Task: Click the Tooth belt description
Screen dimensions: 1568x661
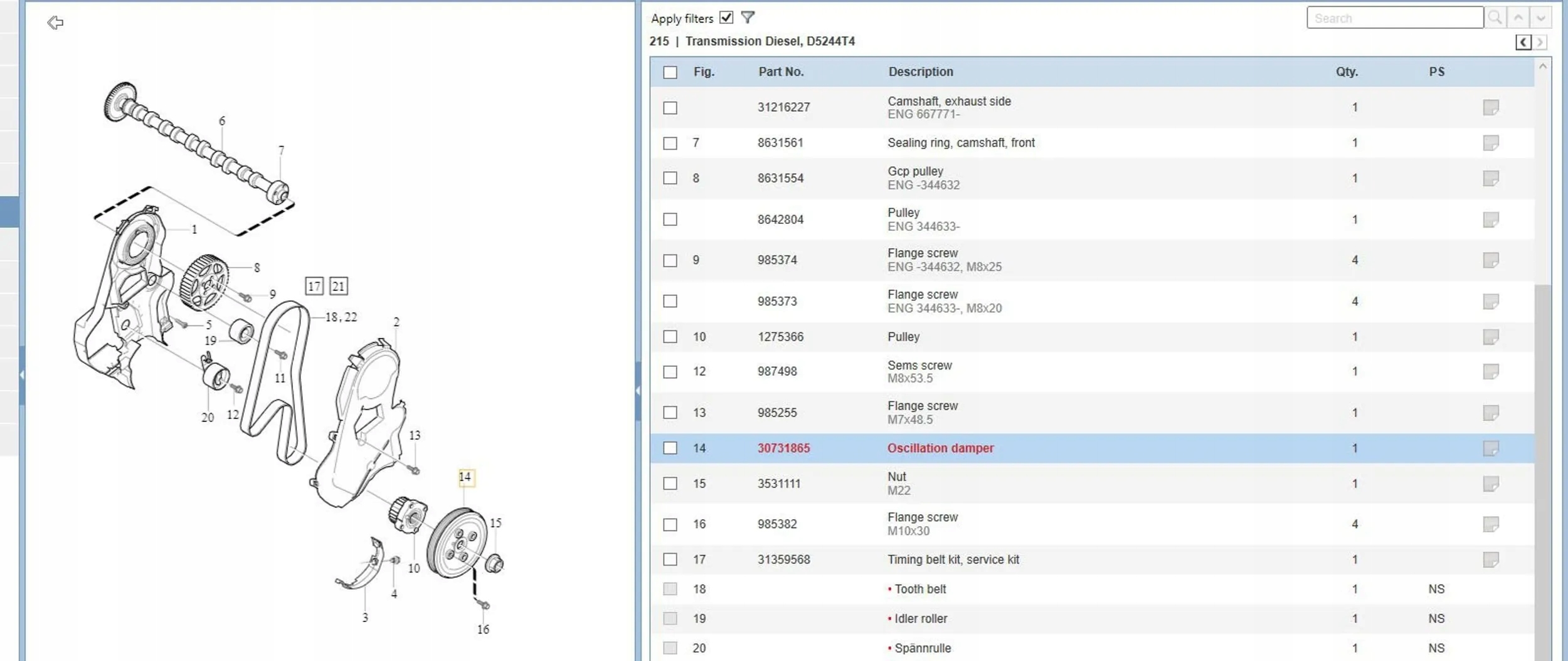Action: click(x=920, y=589)
